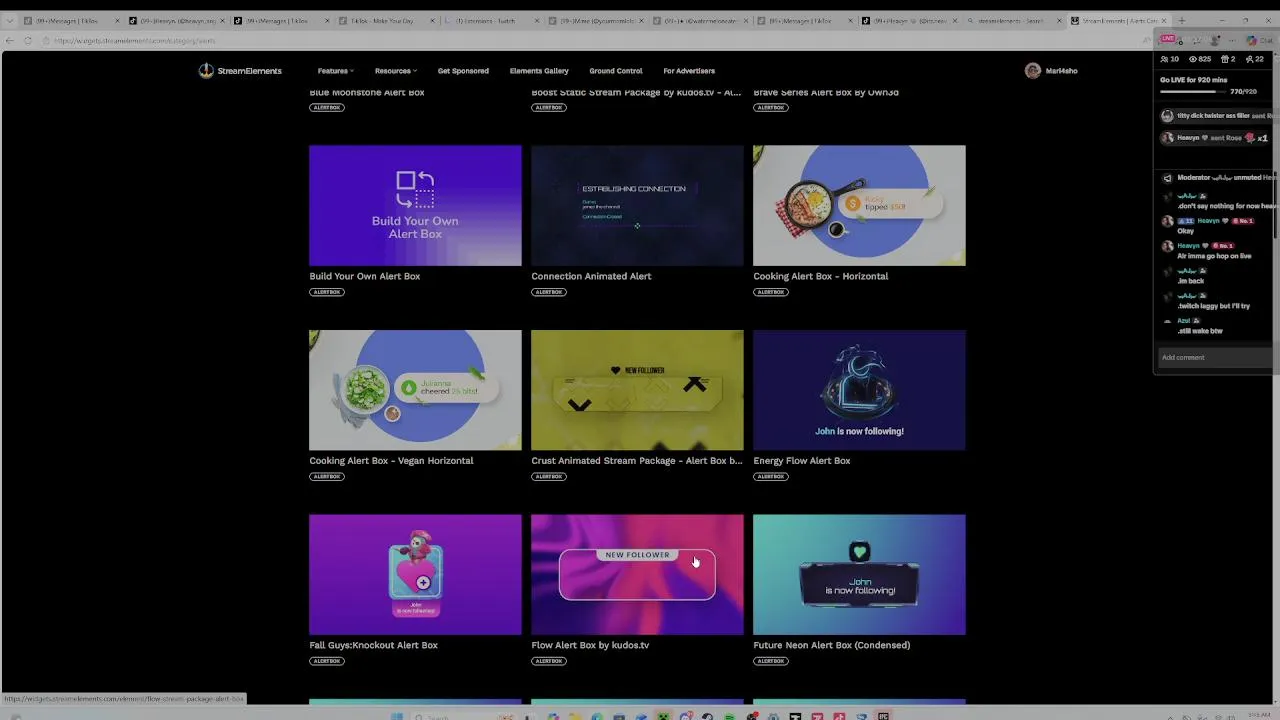This screenshot has width=1280, height=720.
Task: Open the Elements Gallery menu item
Action: [539, 71]
